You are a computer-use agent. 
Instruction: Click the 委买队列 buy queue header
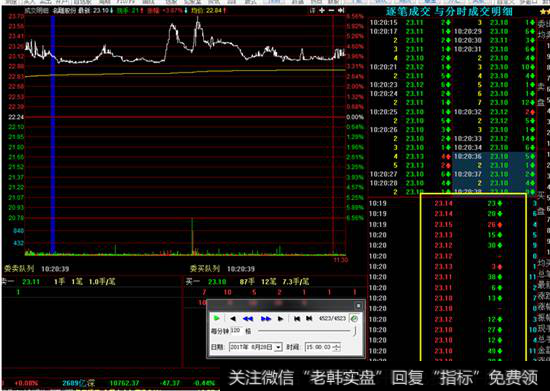tap(205, 269)
